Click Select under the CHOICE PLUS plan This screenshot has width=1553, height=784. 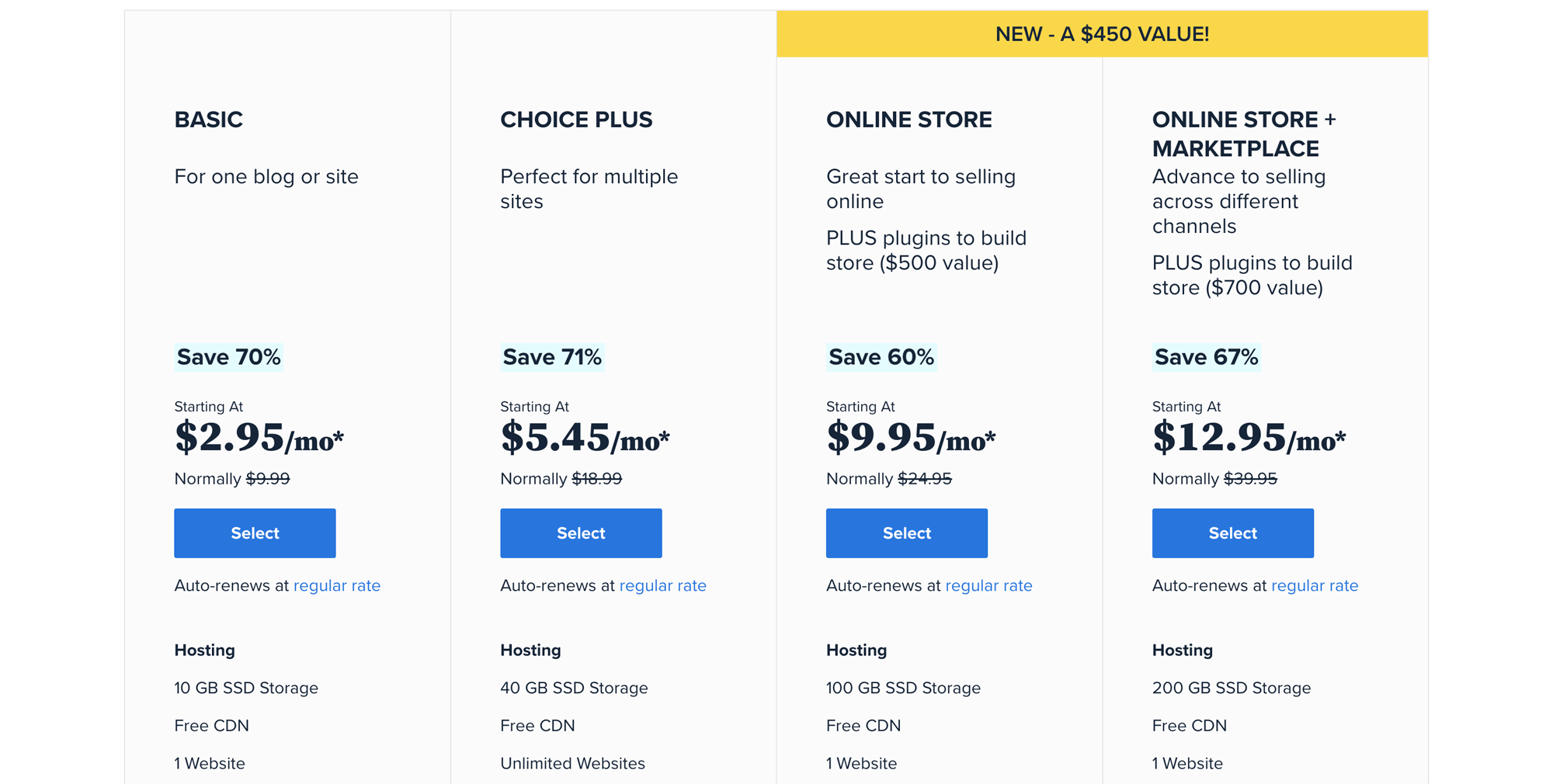click(581, 533)
